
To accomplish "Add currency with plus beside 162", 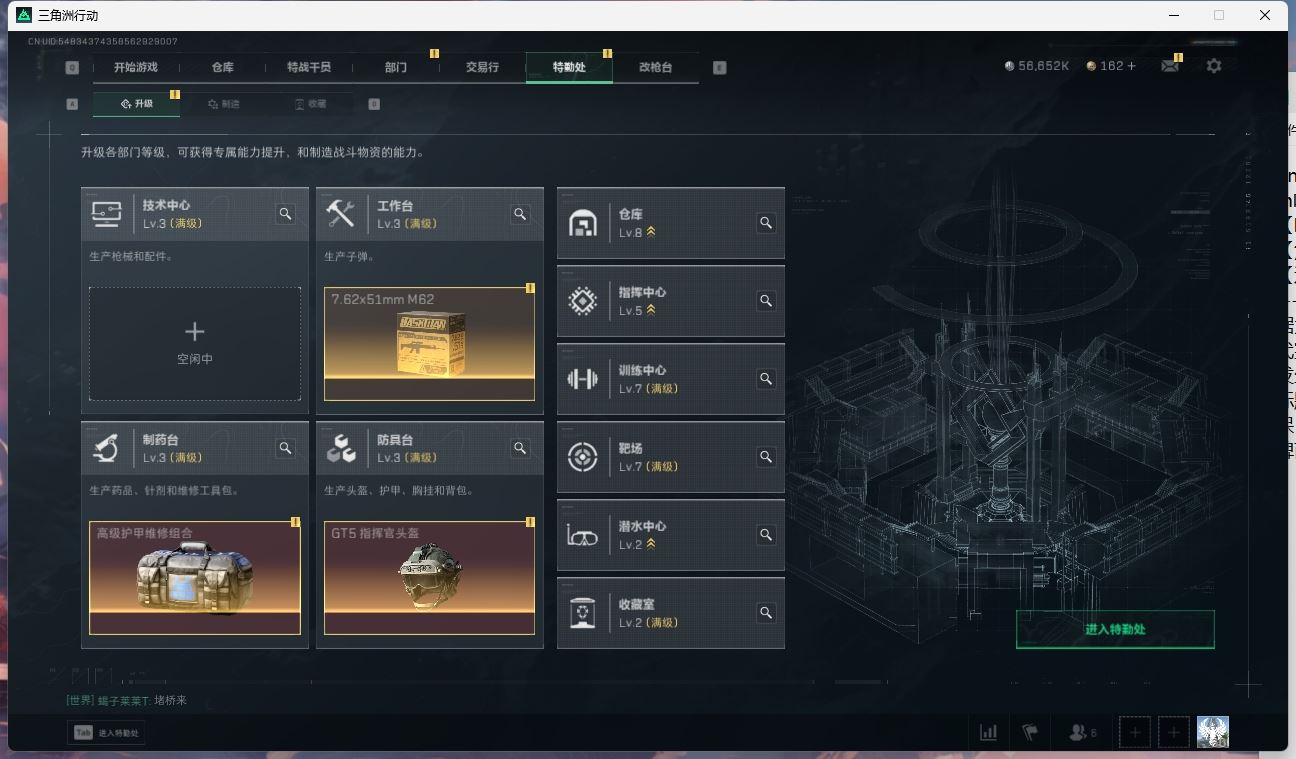I will 1131,66.
